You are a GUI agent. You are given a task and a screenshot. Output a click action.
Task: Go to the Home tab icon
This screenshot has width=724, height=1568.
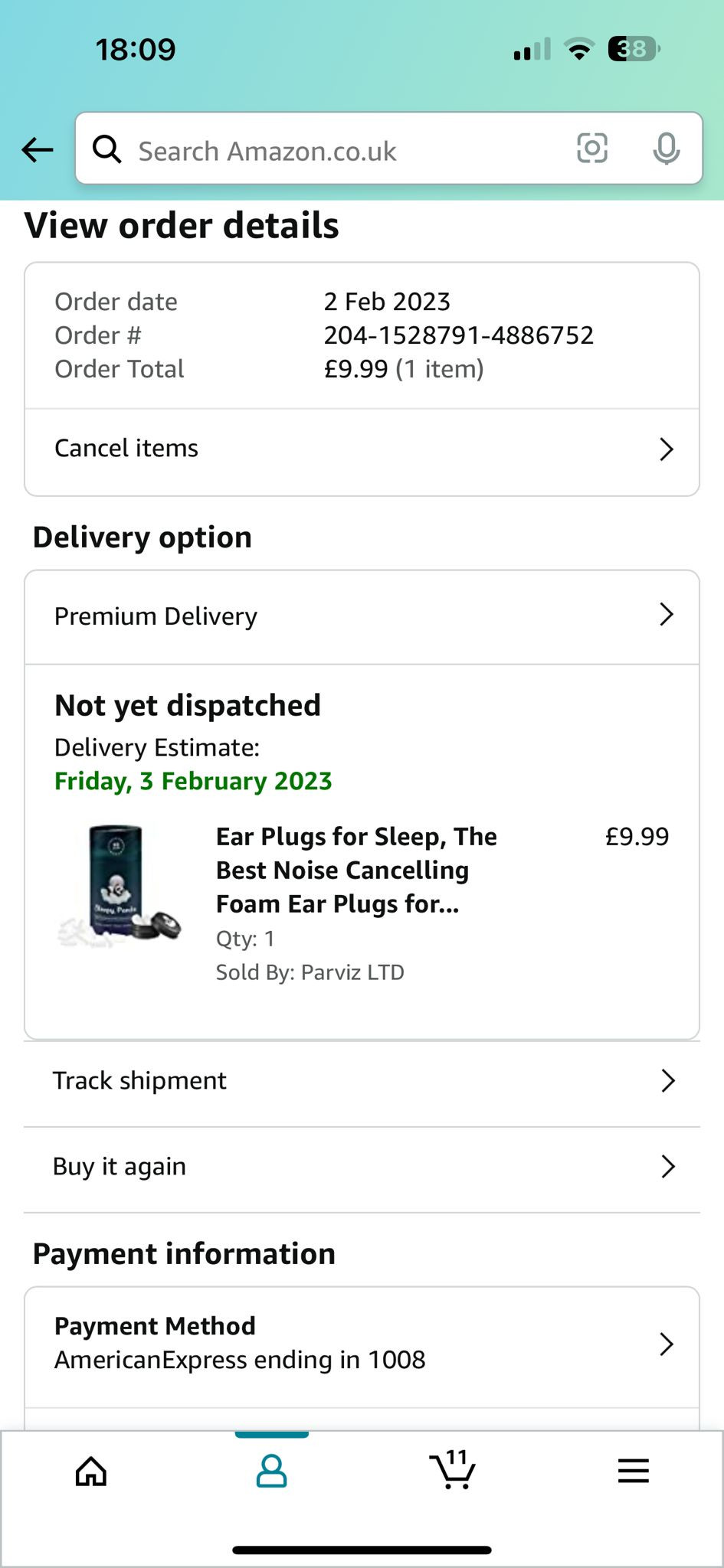[90, 1471]
